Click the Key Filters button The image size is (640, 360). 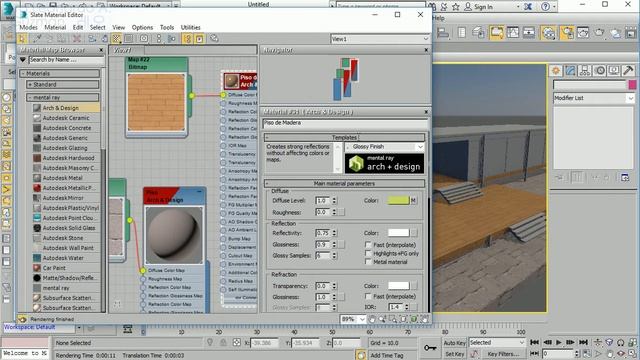pos(503,354)
